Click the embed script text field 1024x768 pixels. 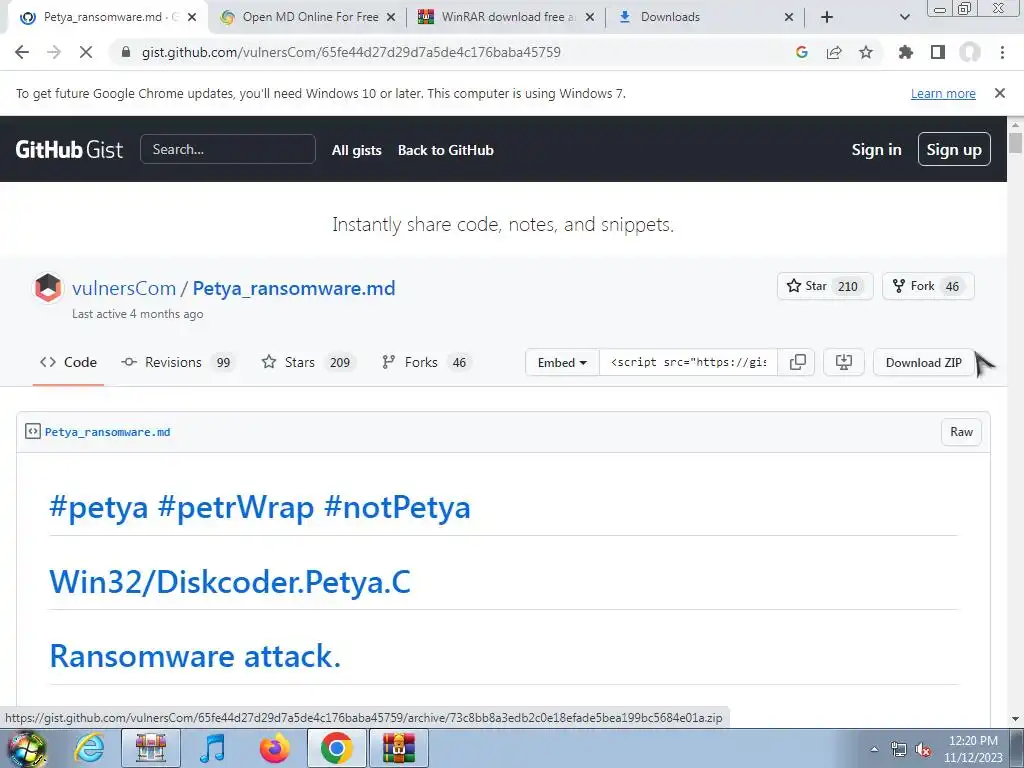tap(688, 362)
